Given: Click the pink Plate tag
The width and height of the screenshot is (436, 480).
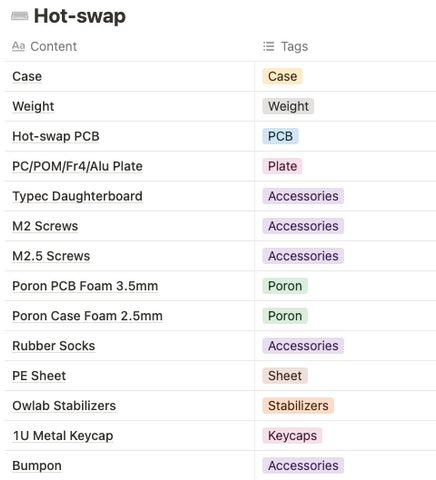Looking at the screenshot, I should click(x=282, y=166).
